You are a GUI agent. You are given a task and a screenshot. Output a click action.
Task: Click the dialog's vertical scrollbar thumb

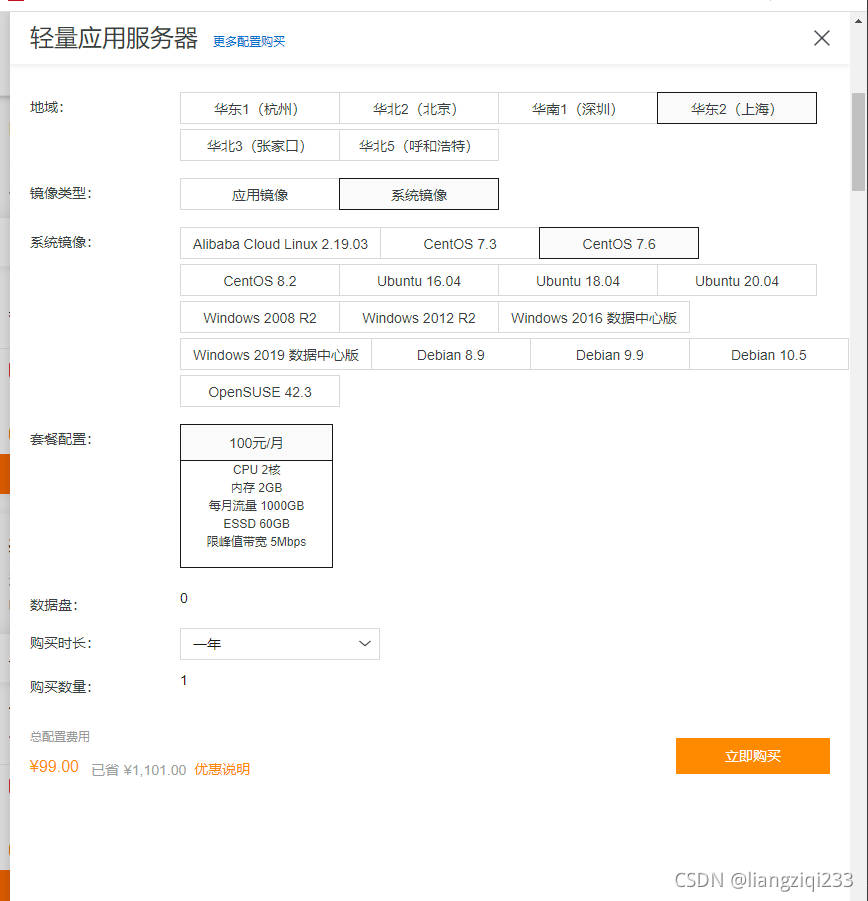(x=858, y=141)
